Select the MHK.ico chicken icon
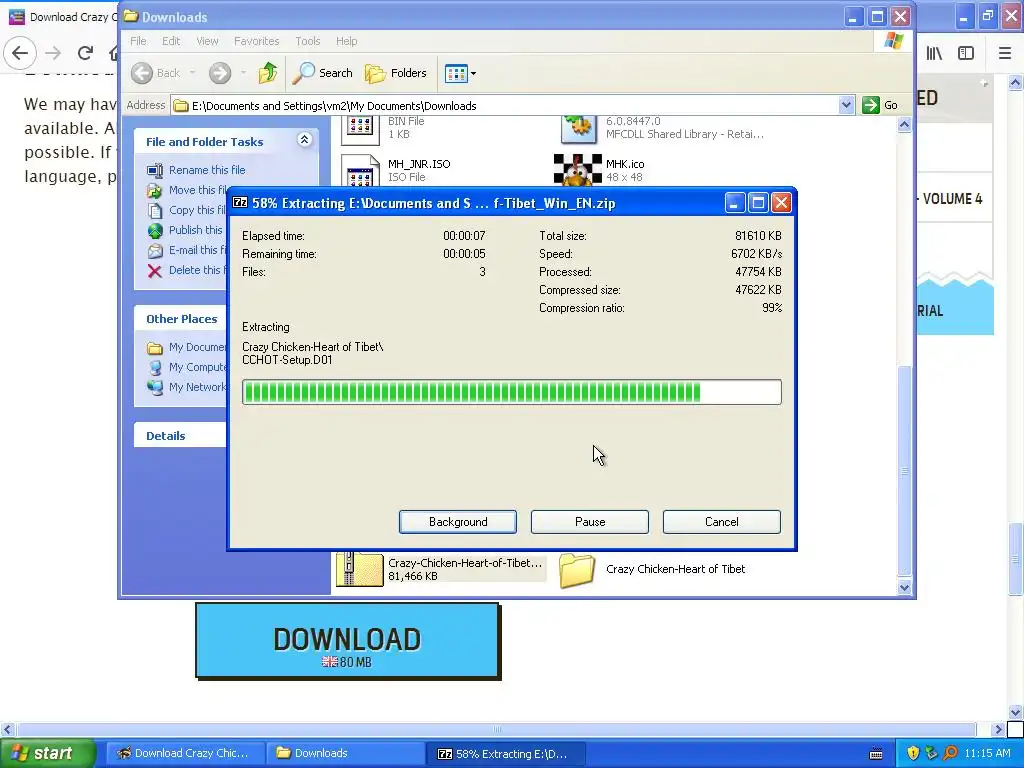The image size is (1024, 768). tap(577, 170)
